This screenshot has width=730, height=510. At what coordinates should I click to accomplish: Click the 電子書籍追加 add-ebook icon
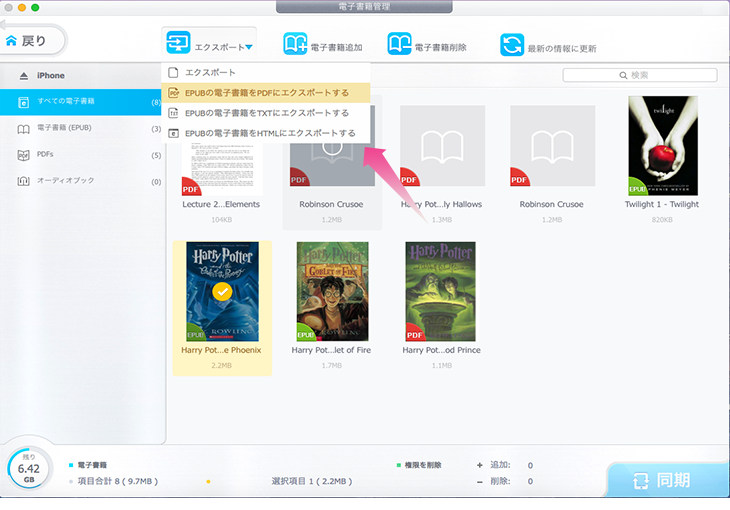coord(295,44)
